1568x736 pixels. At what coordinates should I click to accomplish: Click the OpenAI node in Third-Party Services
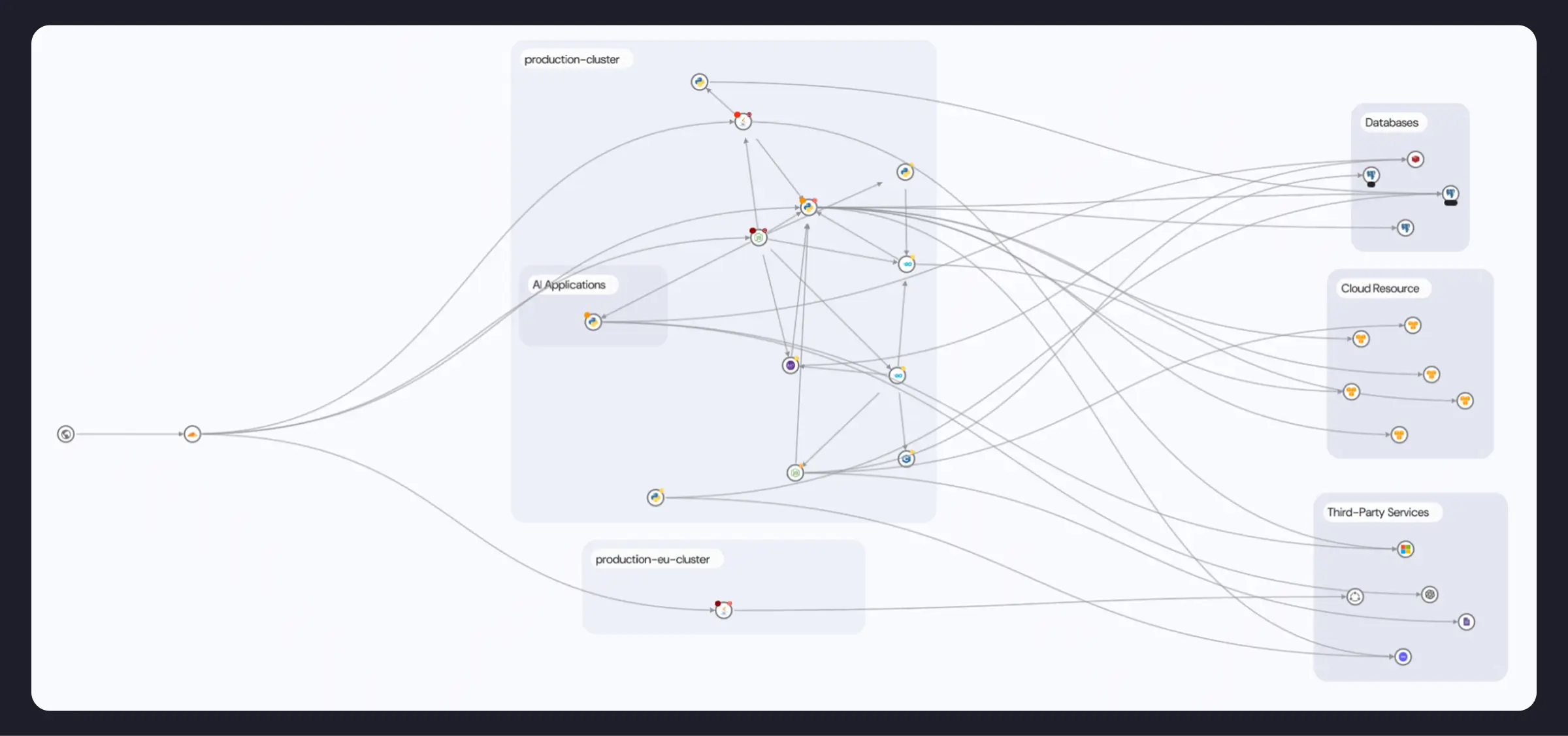(x=1429, y=594)
